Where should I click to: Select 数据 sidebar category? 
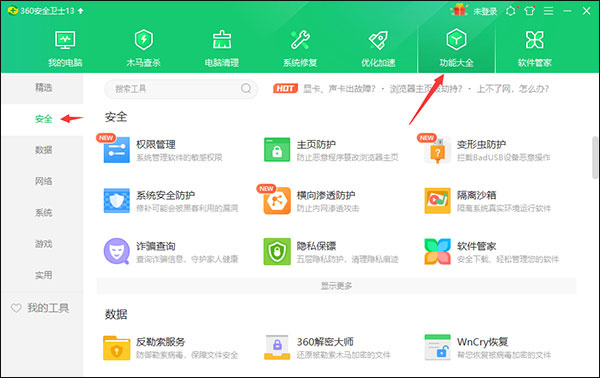click(x=44, y=150)
